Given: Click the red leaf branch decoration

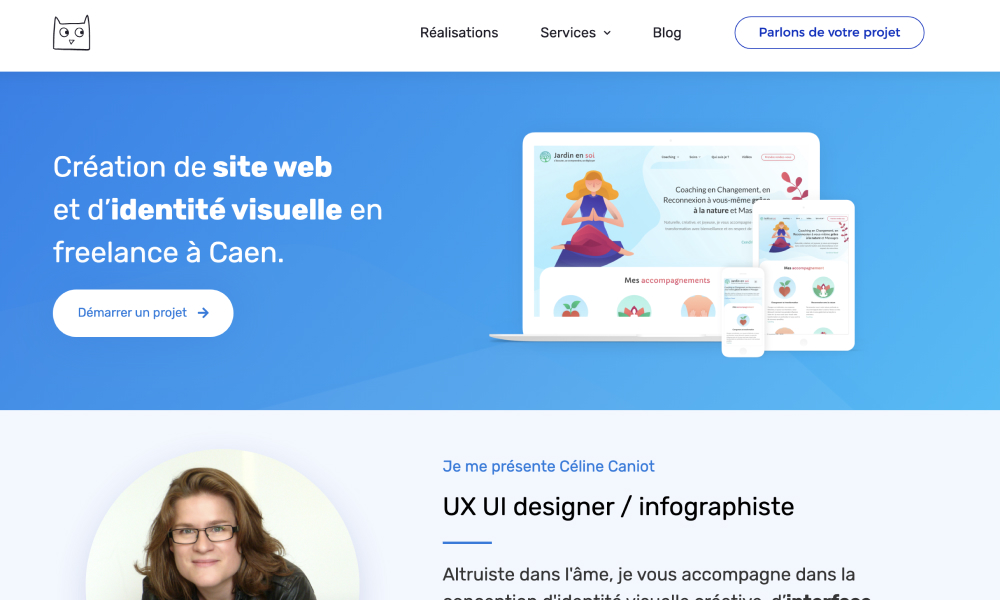Looking at the screenshot, I should click(795, 186).
